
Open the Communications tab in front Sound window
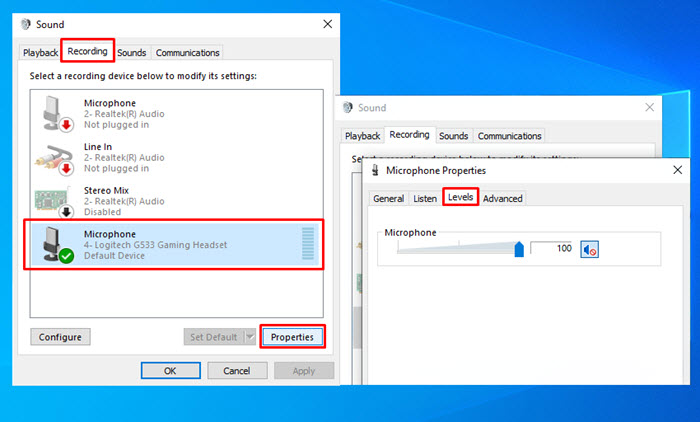[x=188, y=53]
